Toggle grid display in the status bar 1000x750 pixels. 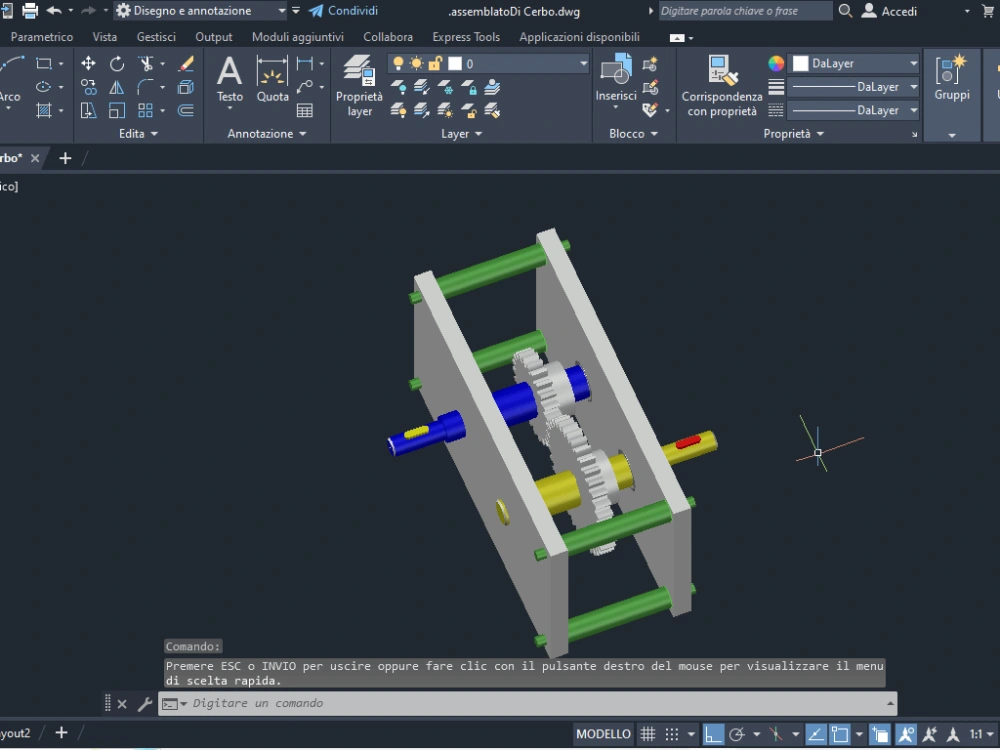click(649, 733)
